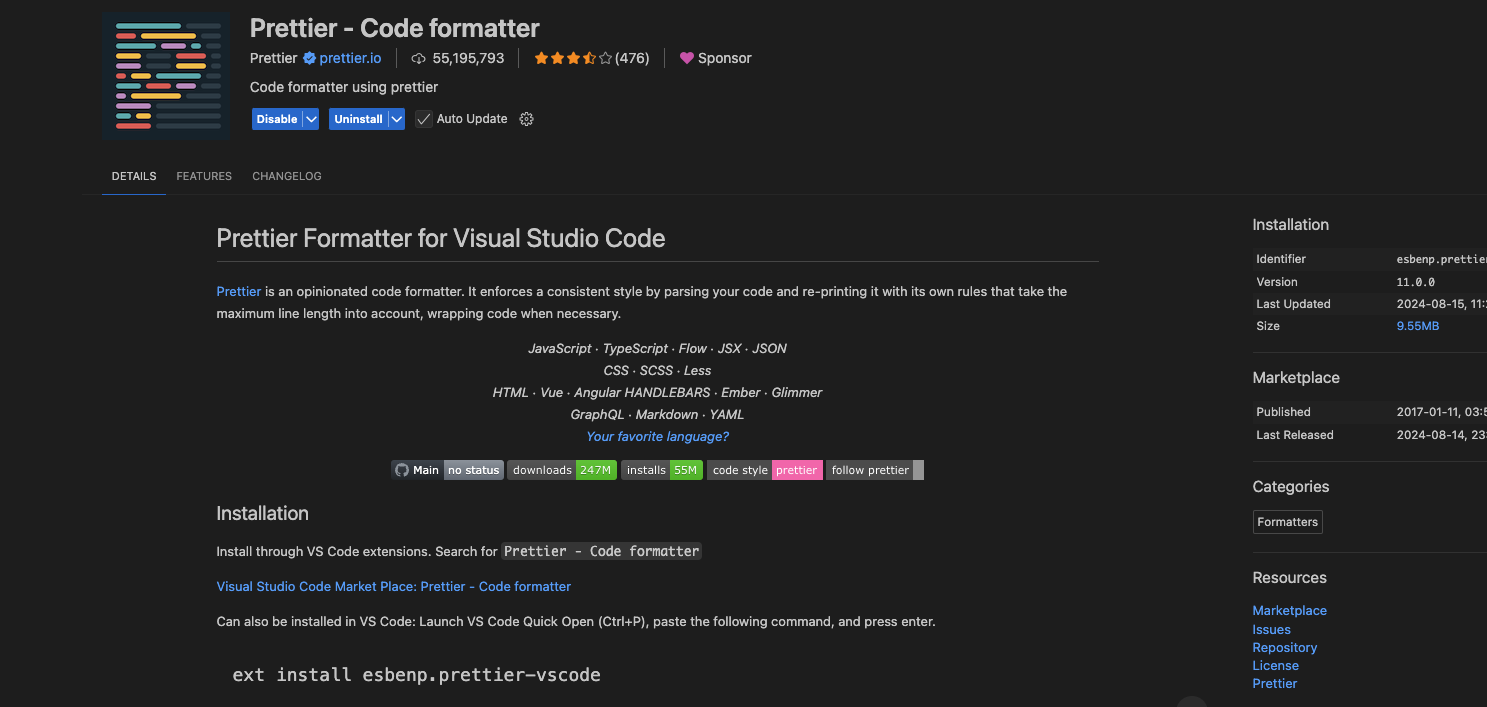Click the verified publisher badge icon

tap(310, 58)
